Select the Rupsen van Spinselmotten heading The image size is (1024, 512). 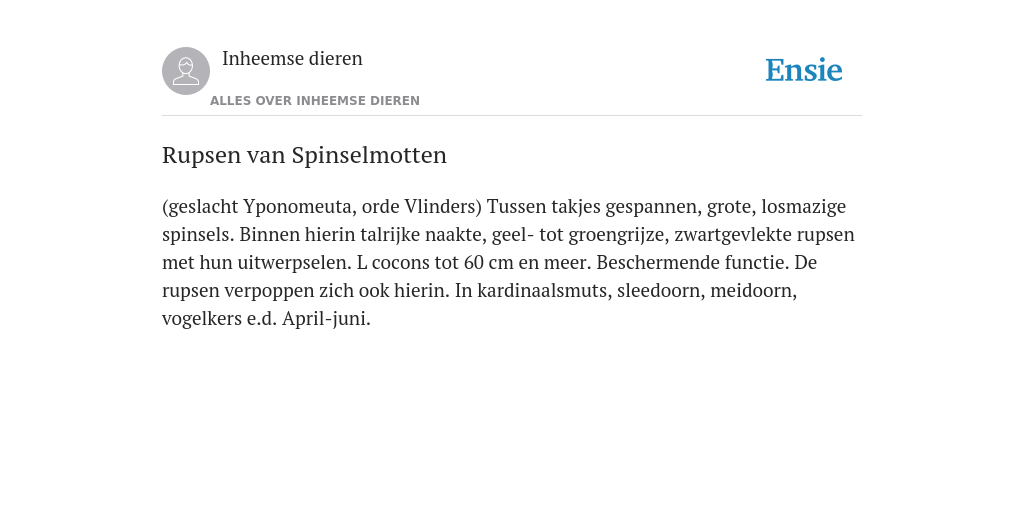(x=304, y=155)
